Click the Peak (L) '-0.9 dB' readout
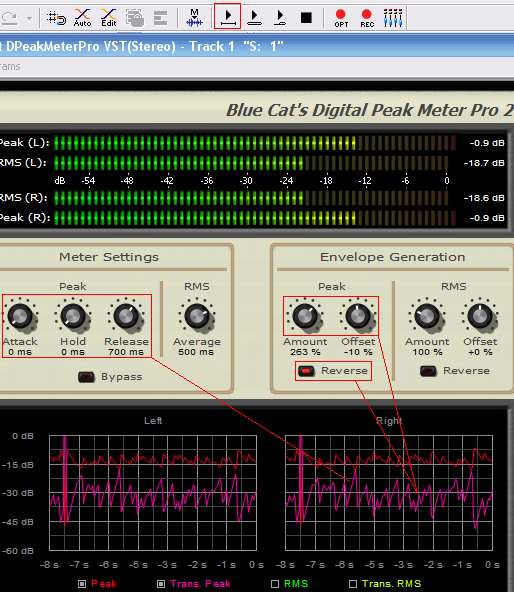The width and height of the screenshot is (514, 592). 487,143
